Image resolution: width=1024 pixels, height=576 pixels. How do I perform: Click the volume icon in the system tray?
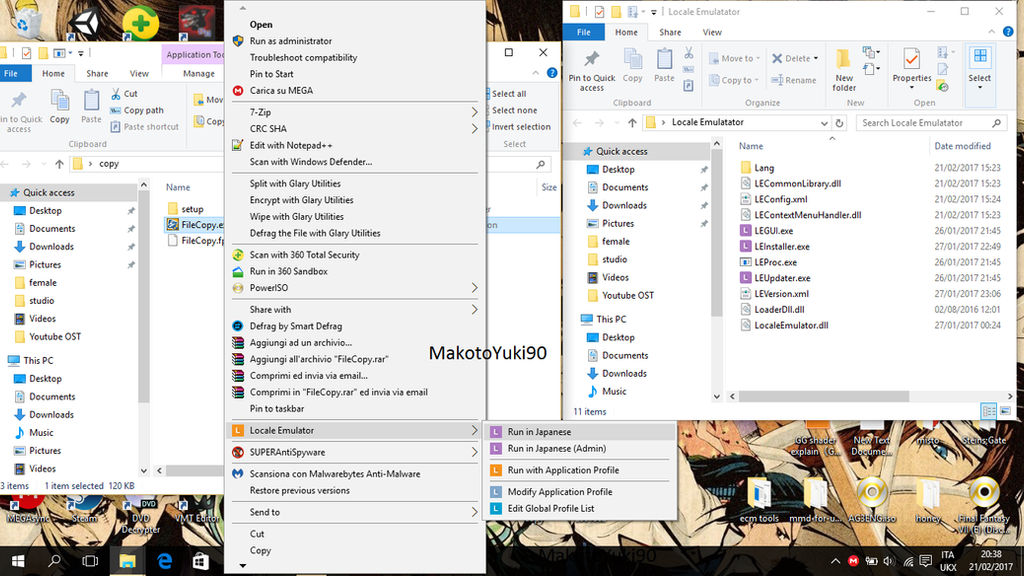pyautogui.click(x=889, y=561)
